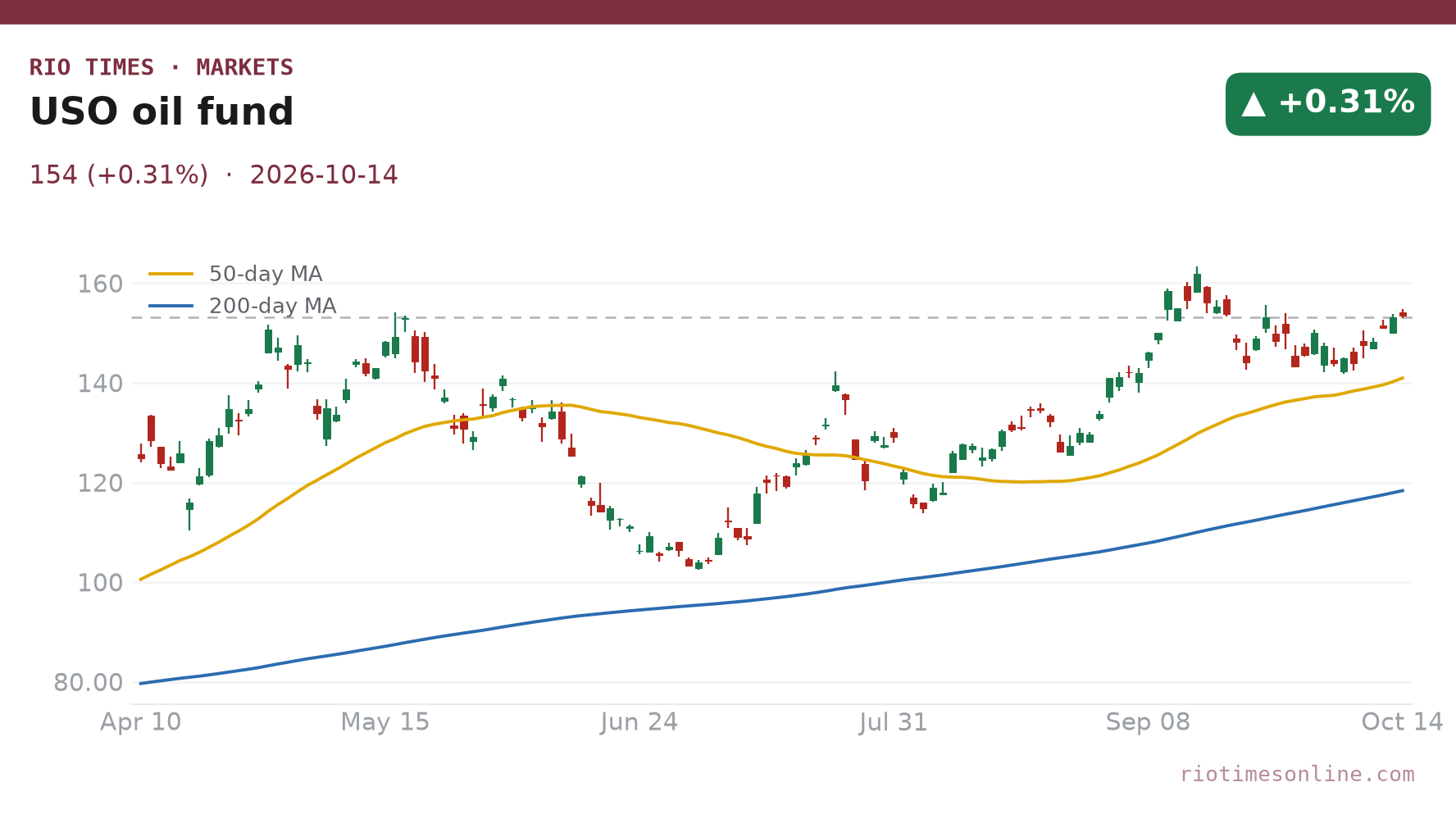Image resolution: width=1456 pixels, height=819 pixels.
Task: Click the Jun 24 date label
Action: tap(639, 722)
